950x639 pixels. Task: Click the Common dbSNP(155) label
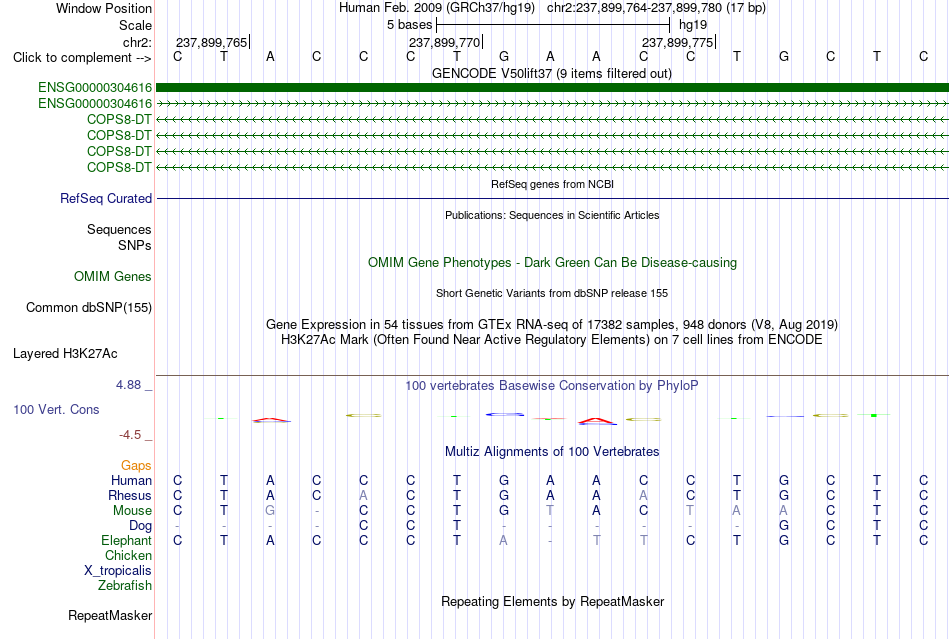click(x=89, y=308)
